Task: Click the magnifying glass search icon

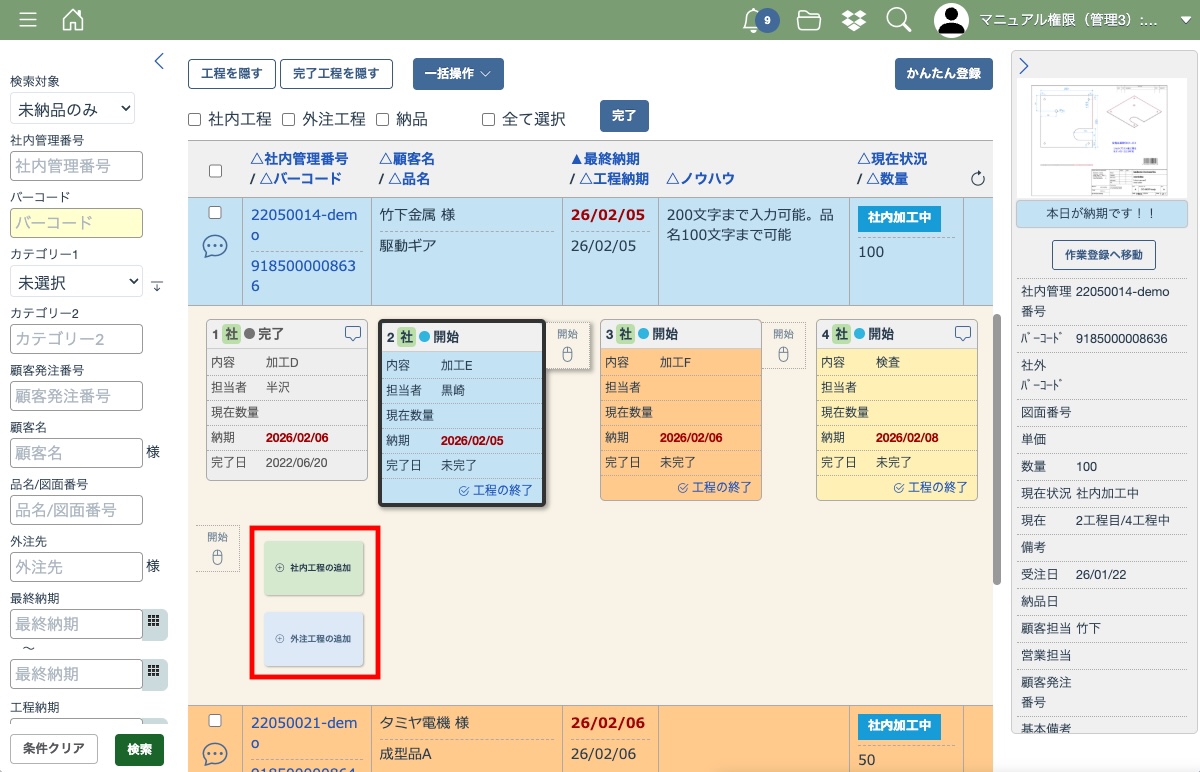Action: 899,20
